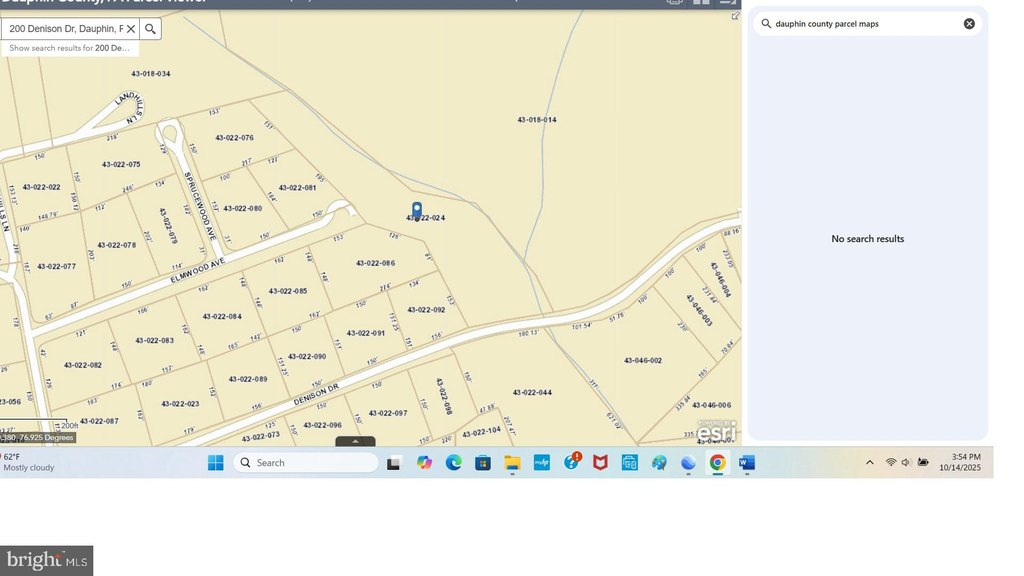
Task: Click parcel label 43-022-083
Action: 155,341
